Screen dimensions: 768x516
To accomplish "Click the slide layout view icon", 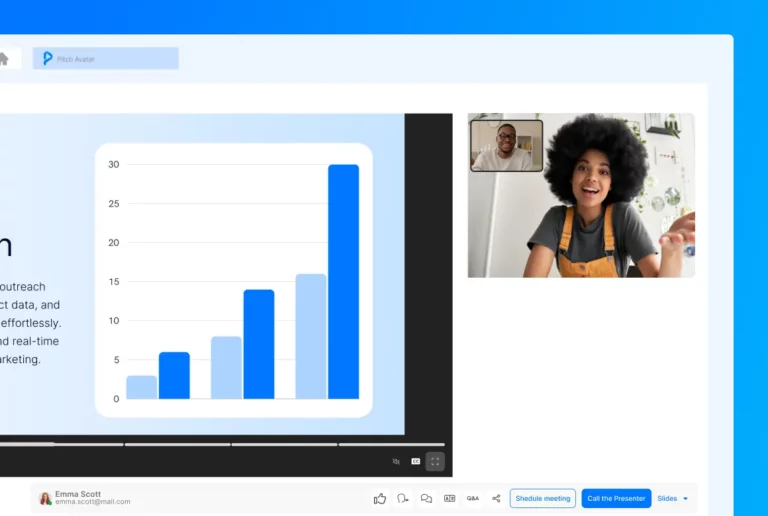I will [449, 498].
